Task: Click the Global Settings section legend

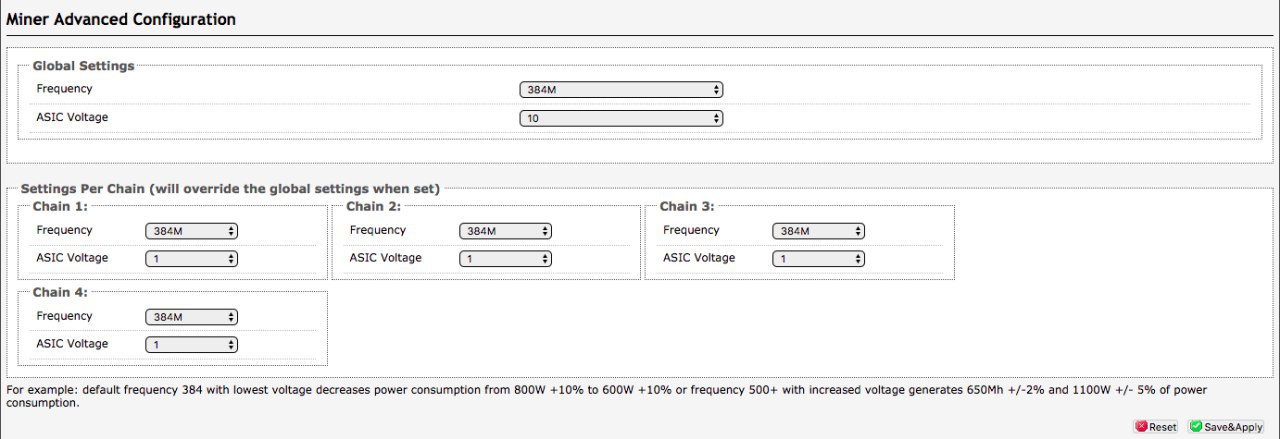Action: (83, 66)
